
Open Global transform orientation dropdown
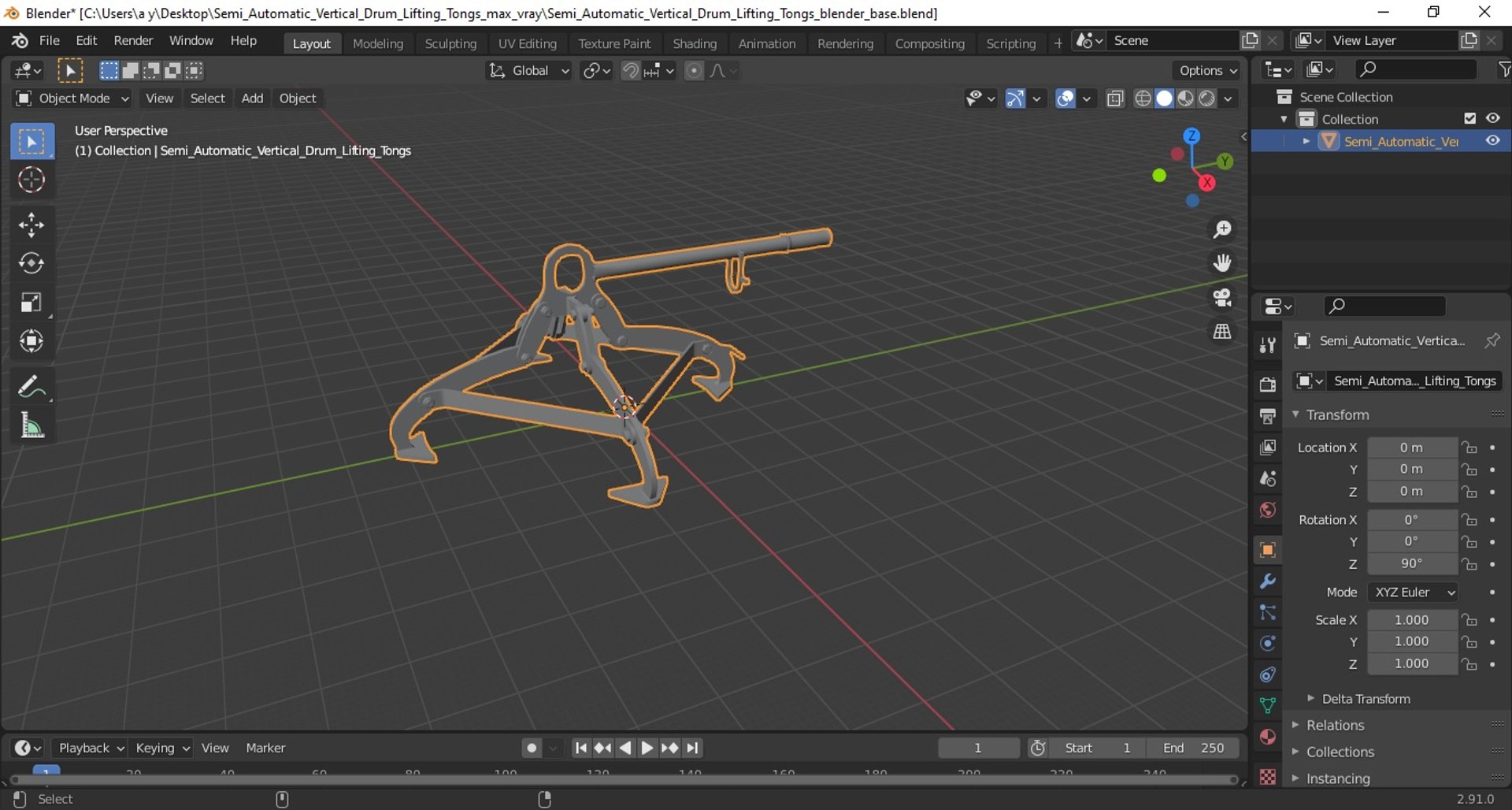tap(528, 71)
